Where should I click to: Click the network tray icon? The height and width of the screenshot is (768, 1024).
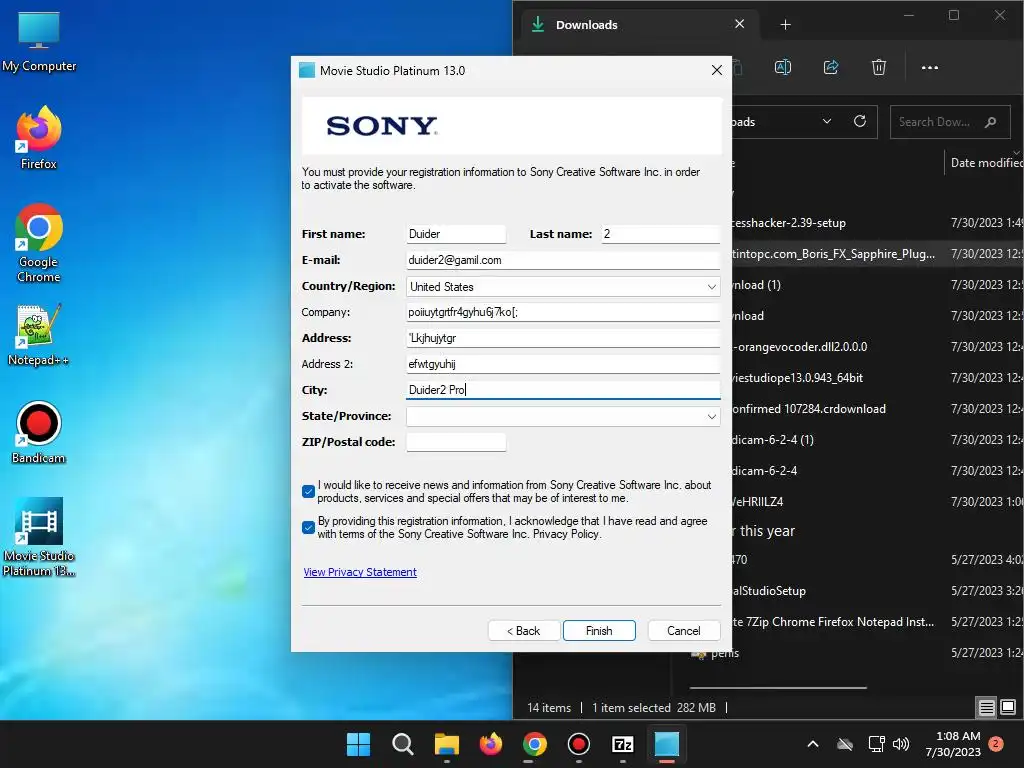pos(876,744)
